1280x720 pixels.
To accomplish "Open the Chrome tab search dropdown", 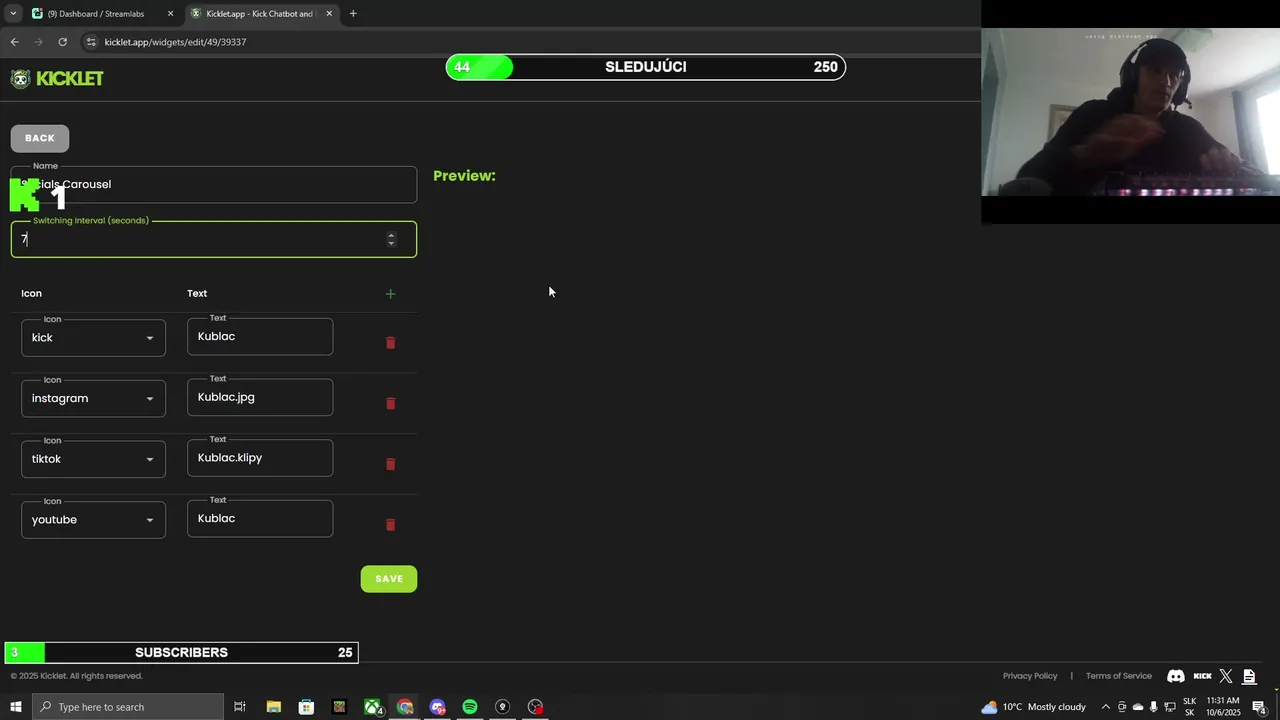I will (13, 14).
